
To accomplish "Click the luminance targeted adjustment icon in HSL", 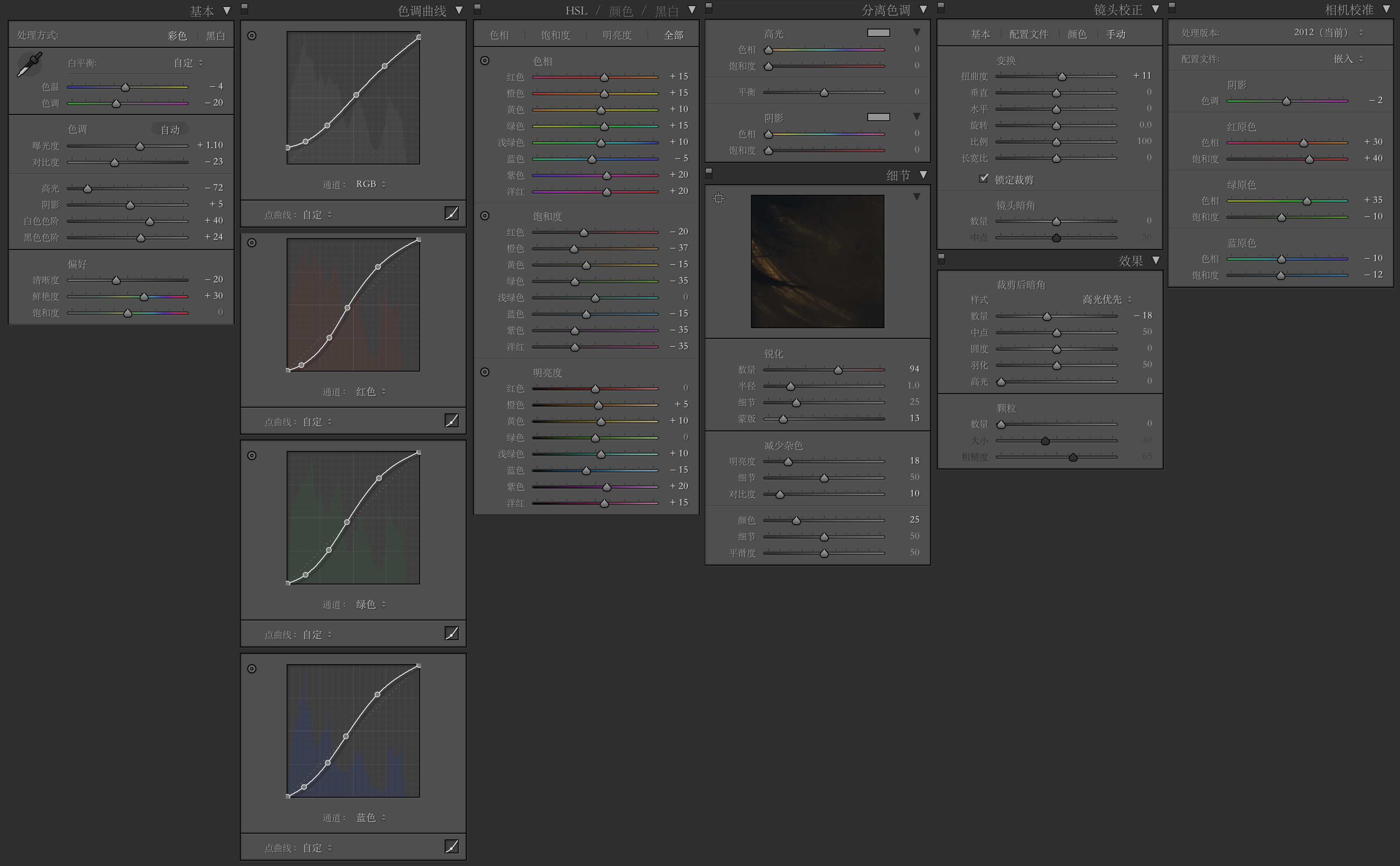I will (x=485, y=372).
